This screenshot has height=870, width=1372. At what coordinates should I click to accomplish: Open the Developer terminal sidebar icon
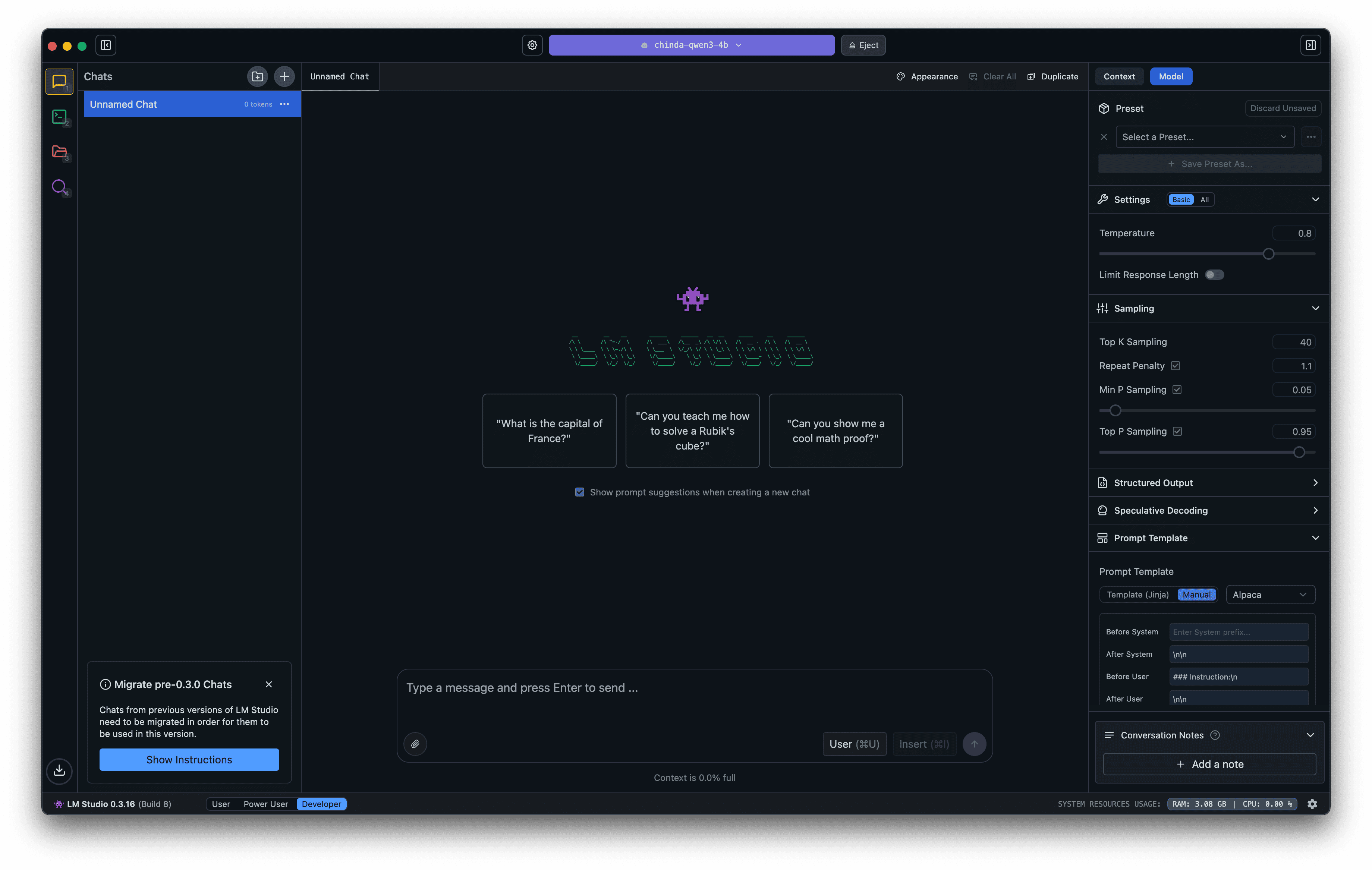[59, 117]
